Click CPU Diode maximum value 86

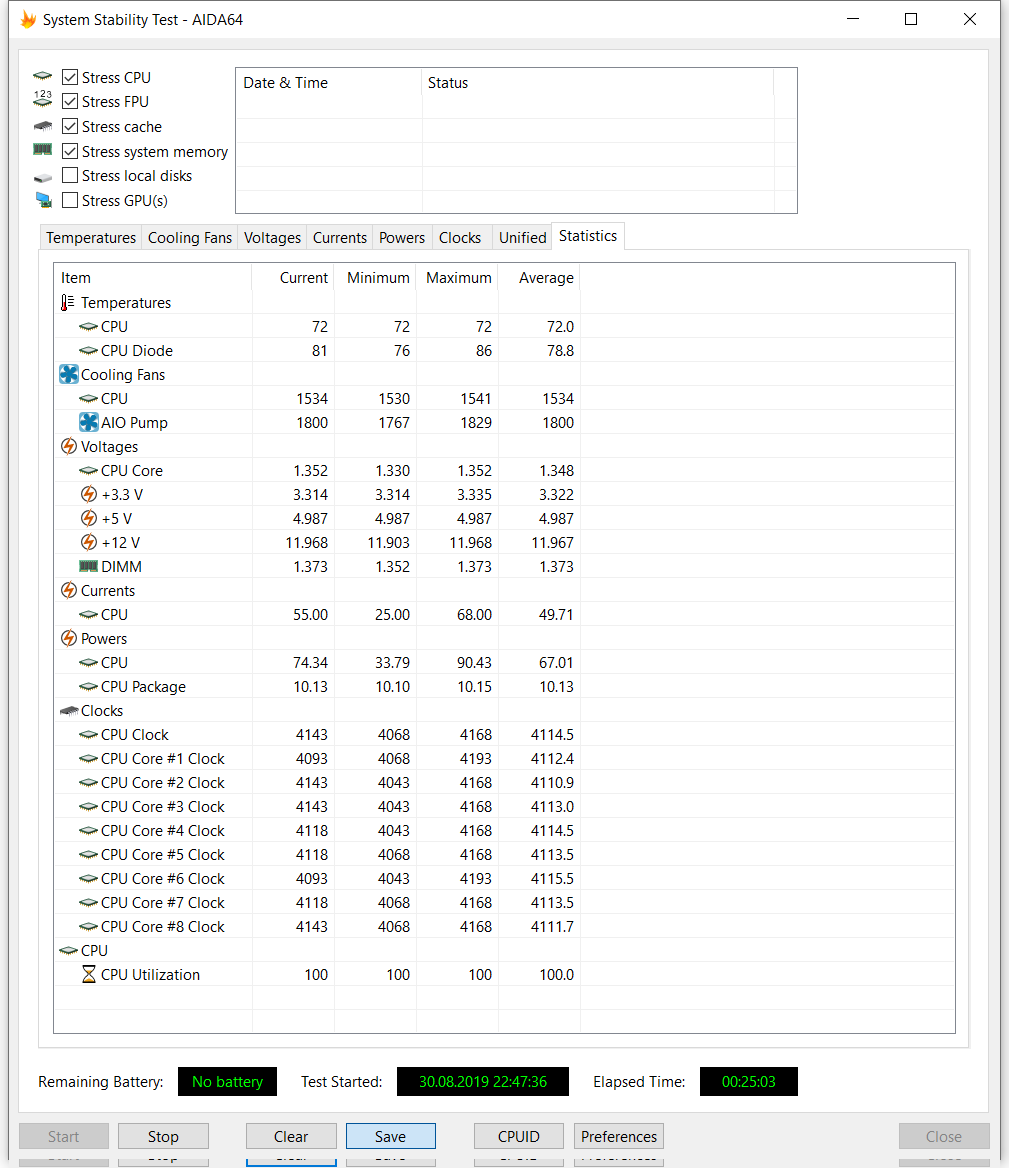[x=484, y=350]
